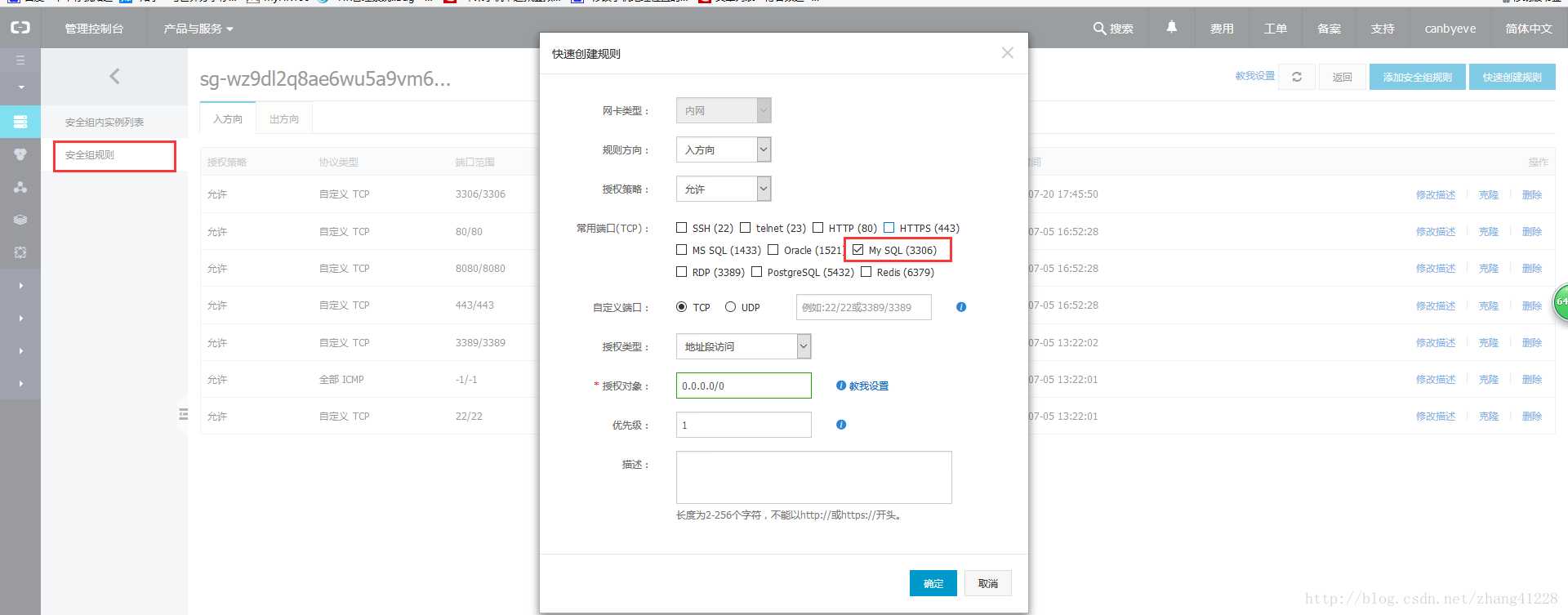
Task: Open the 支持 menu
Action: 1383,29
